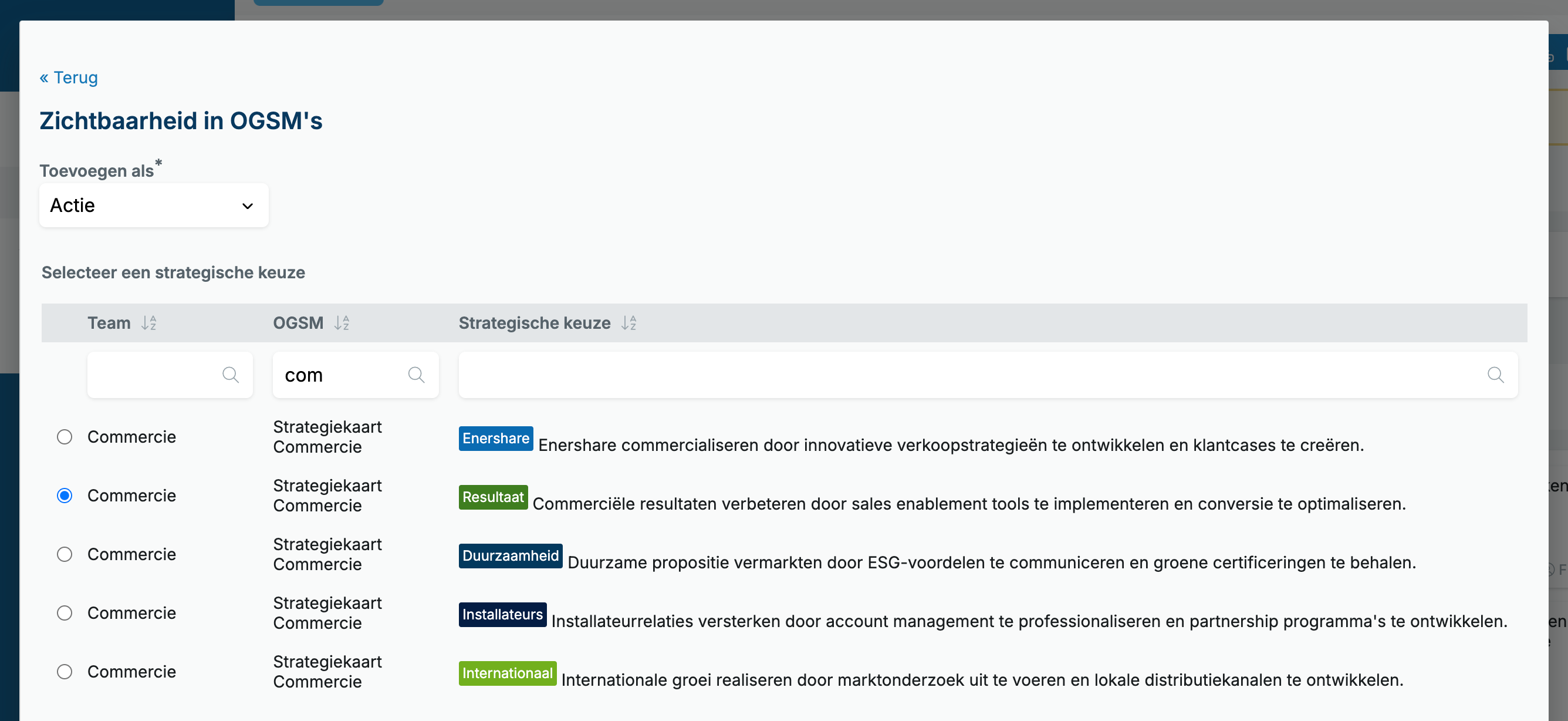This screenshot has width=1568, height=721.
Task: Select the Duurzaamheid row radio button
Action: point(65,554)
